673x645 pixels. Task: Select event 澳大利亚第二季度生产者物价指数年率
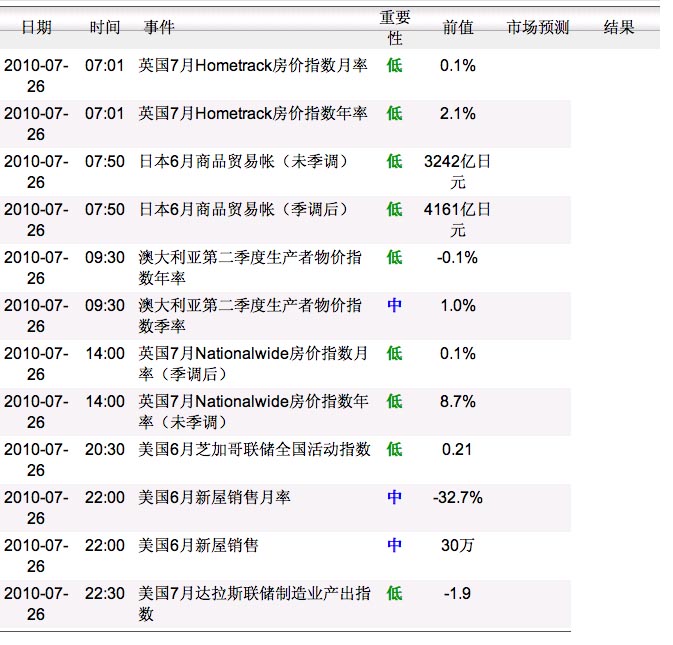tap(250, 268)
